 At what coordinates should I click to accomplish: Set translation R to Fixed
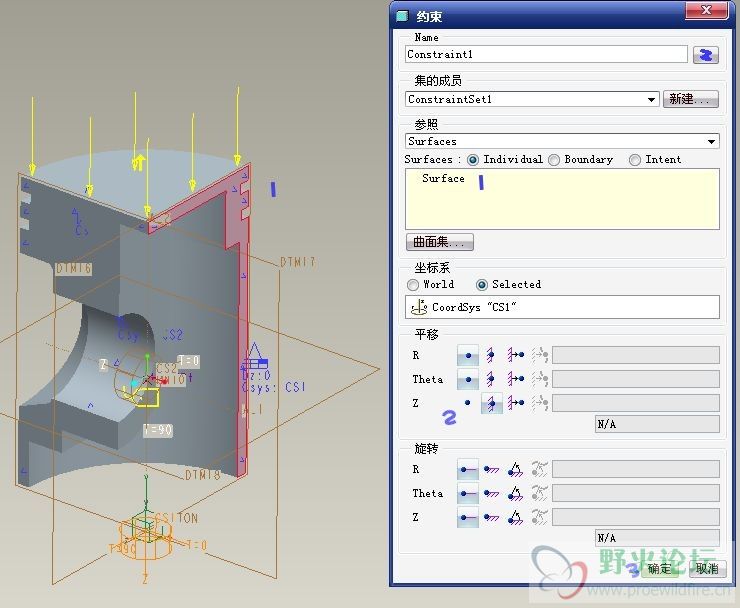(491, 355)
